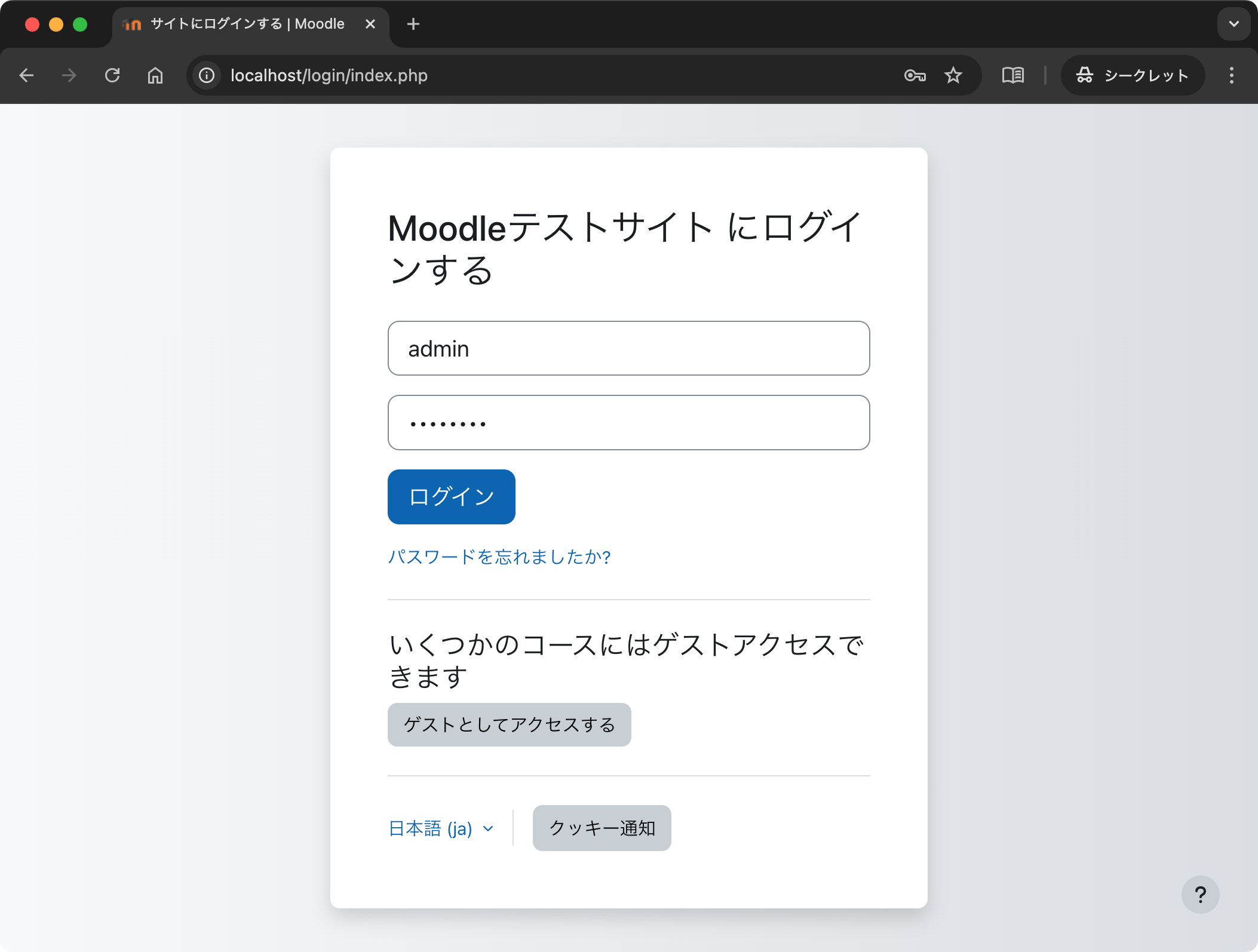Open the saved passwords key icon

tap(915, 75)
